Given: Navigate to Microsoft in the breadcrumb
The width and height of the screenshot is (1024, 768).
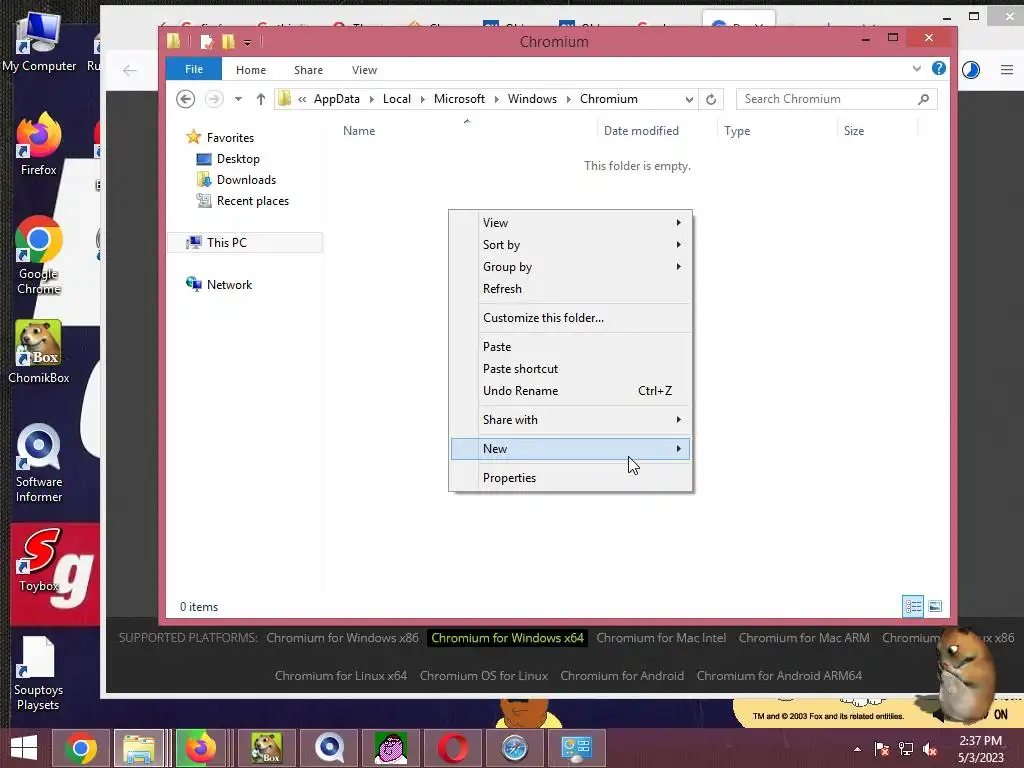Looking at the screenshot, I should [459, 99].
